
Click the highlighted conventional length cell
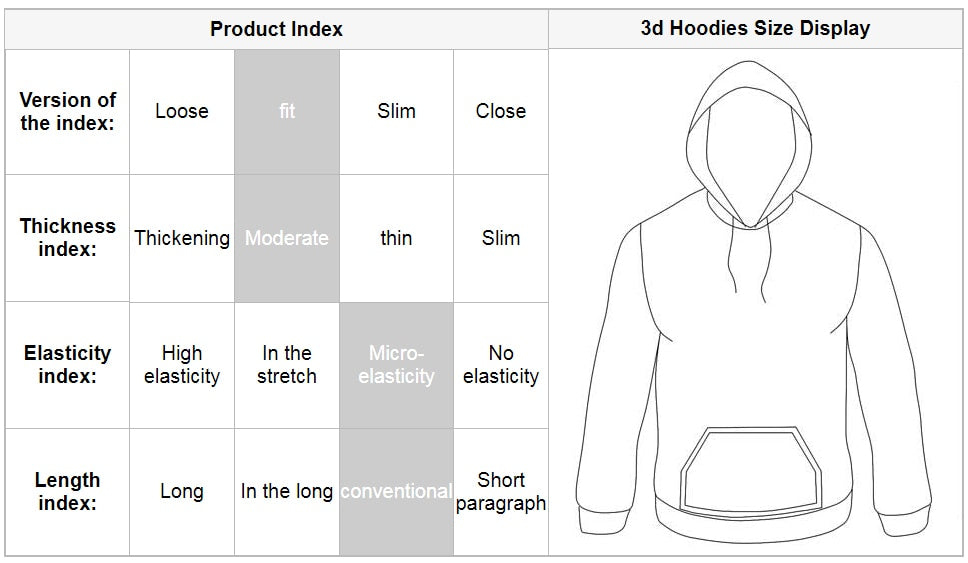[x=396, y=492]
